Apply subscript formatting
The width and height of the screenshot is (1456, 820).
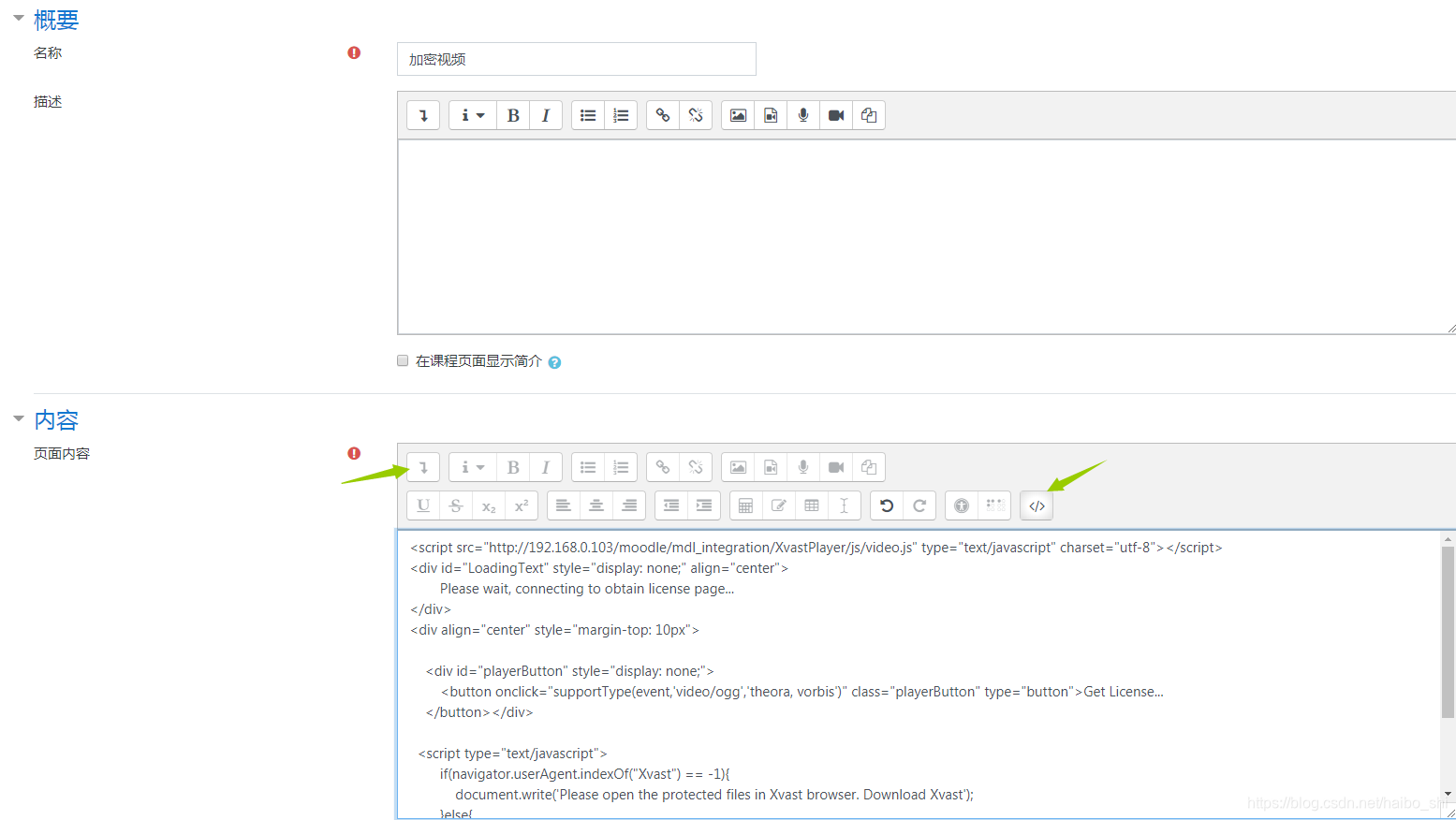pyautogui.click(x=489, y=505)
